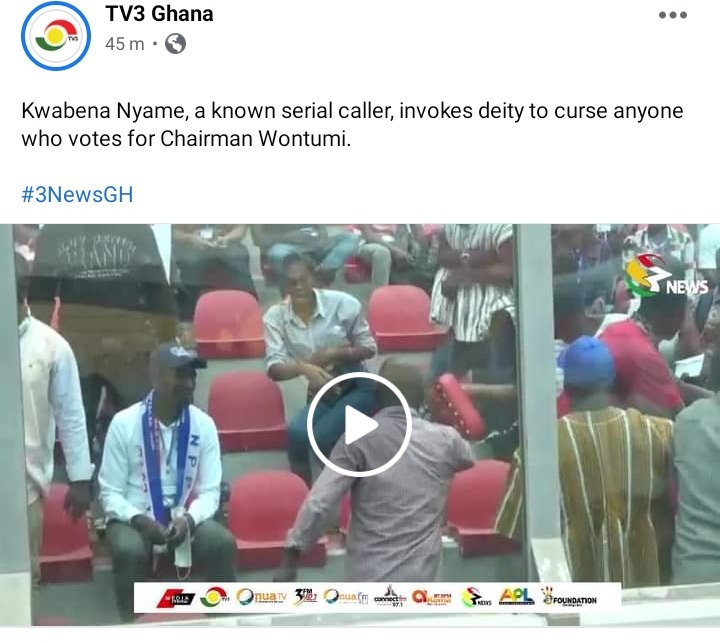Click the TV3 Ghana profile picture
Image resolution: width=720 pixels, height=643 pixels.
(56, 36)
